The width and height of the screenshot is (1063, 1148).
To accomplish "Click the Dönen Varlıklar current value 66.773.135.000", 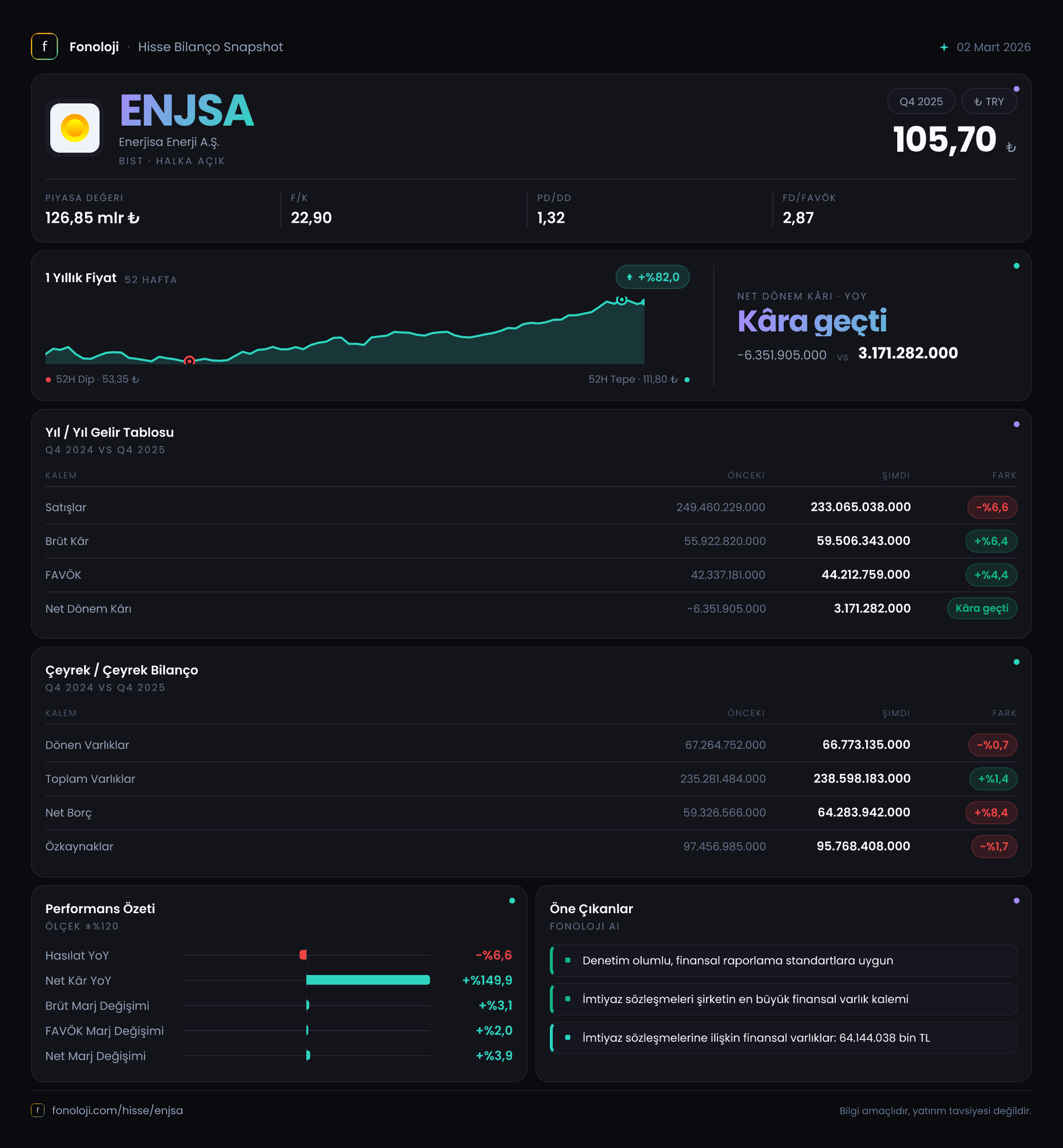I will pos(866,745).
